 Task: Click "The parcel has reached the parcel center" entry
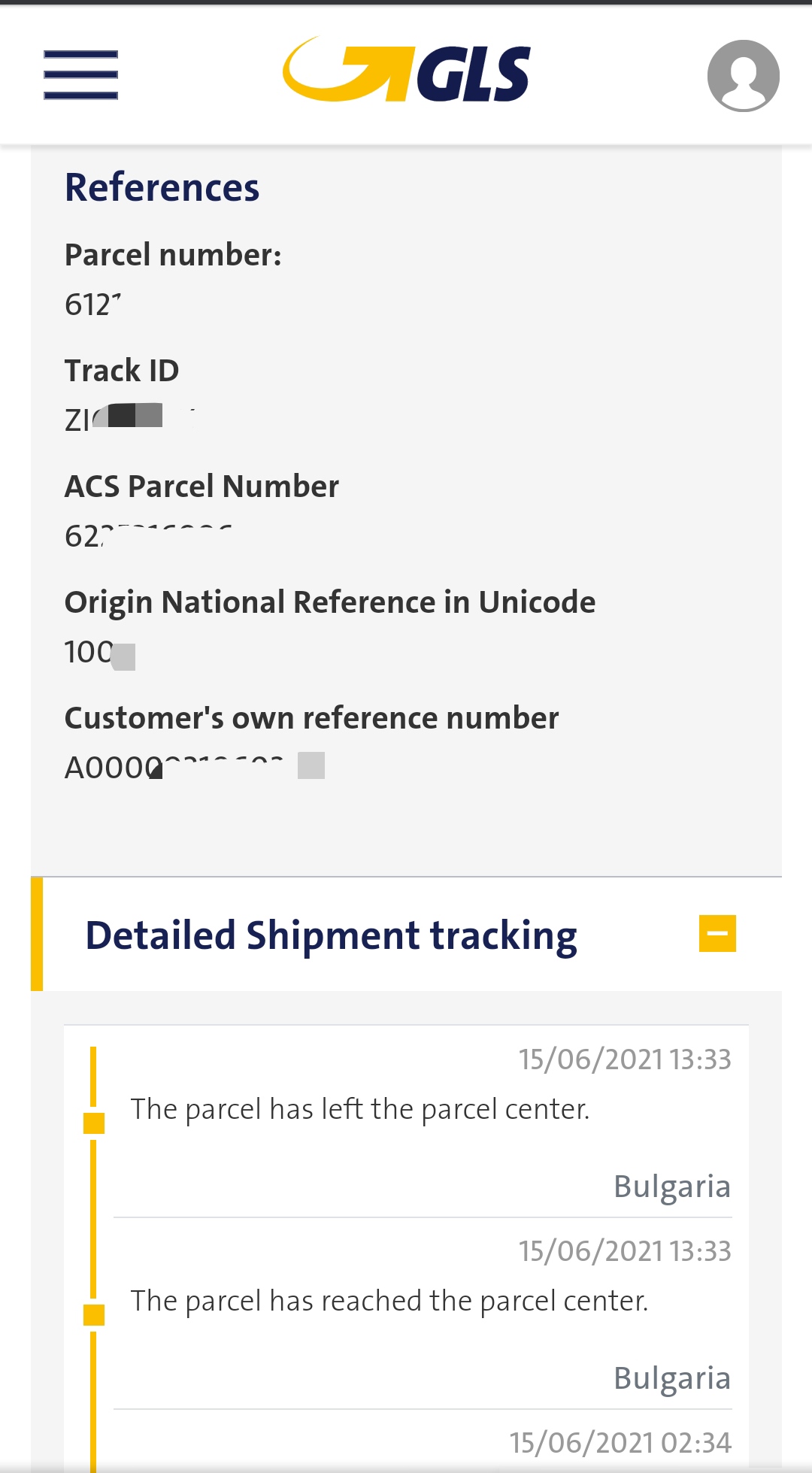389,1301
